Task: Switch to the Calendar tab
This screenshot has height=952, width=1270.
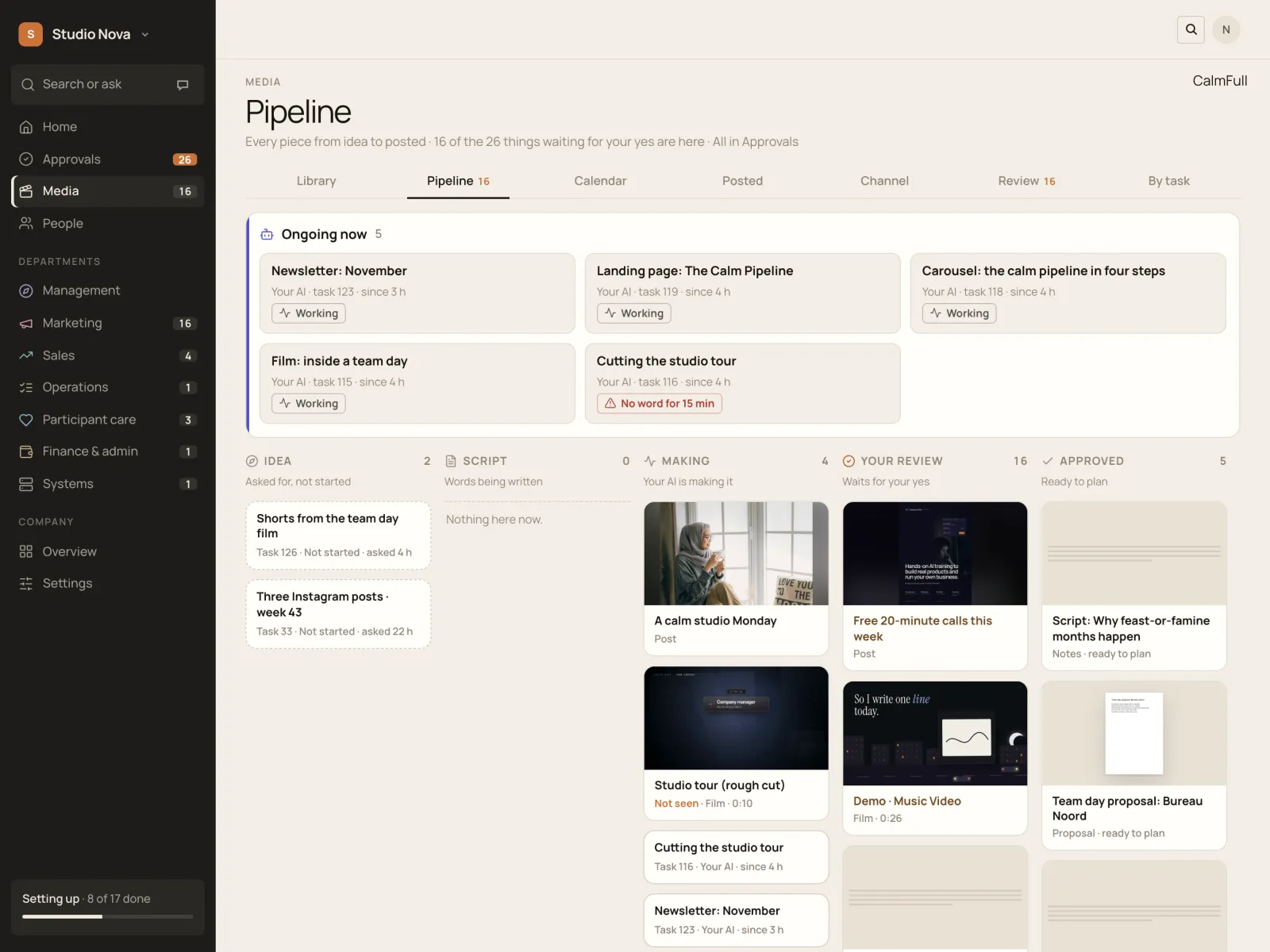Action: [x=600, y=181]
